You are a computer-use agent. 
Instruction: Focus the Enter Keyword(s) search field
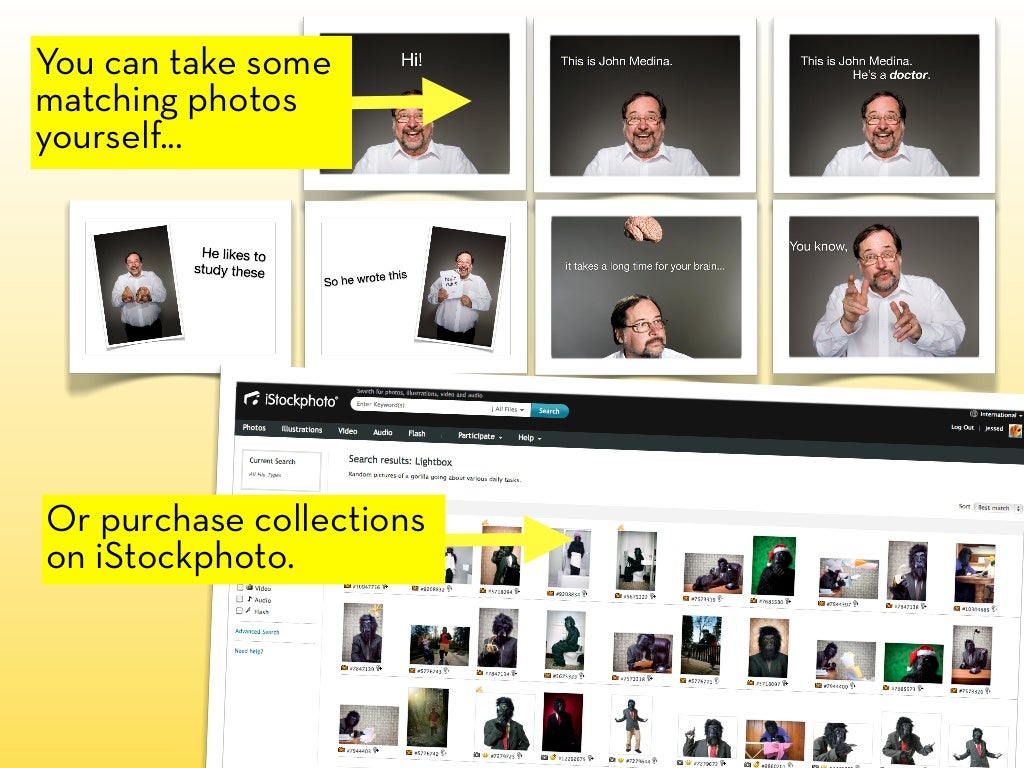point(422,405)
